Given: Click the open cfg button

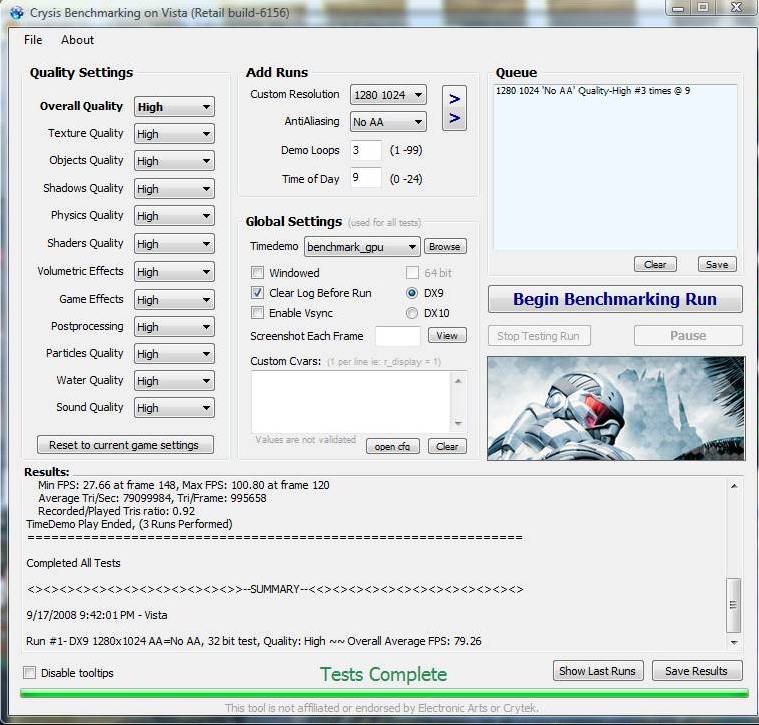Looking at the screenshot, I should tap(393, 446).
